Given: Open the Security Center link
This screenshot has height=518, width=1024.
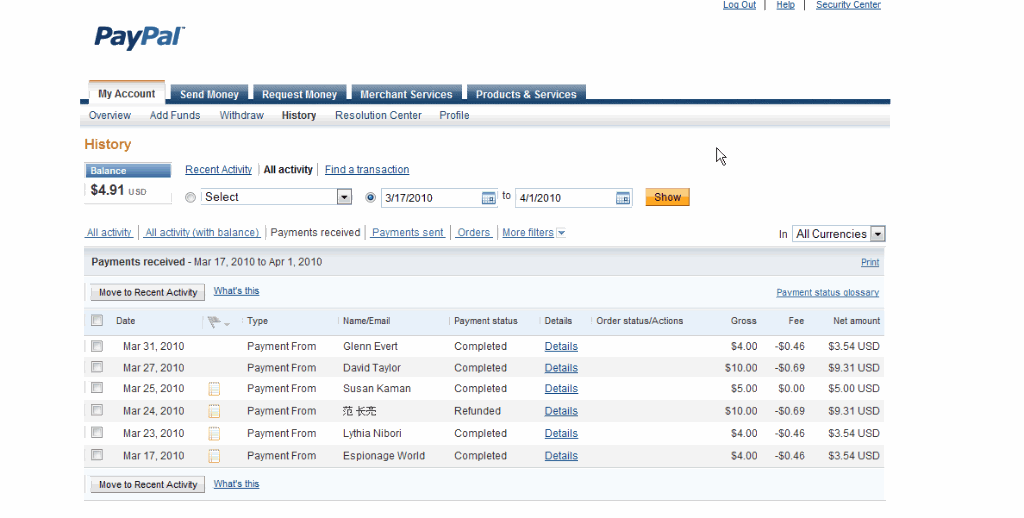Looking at the screenshot, I should [x=848, y=5].
